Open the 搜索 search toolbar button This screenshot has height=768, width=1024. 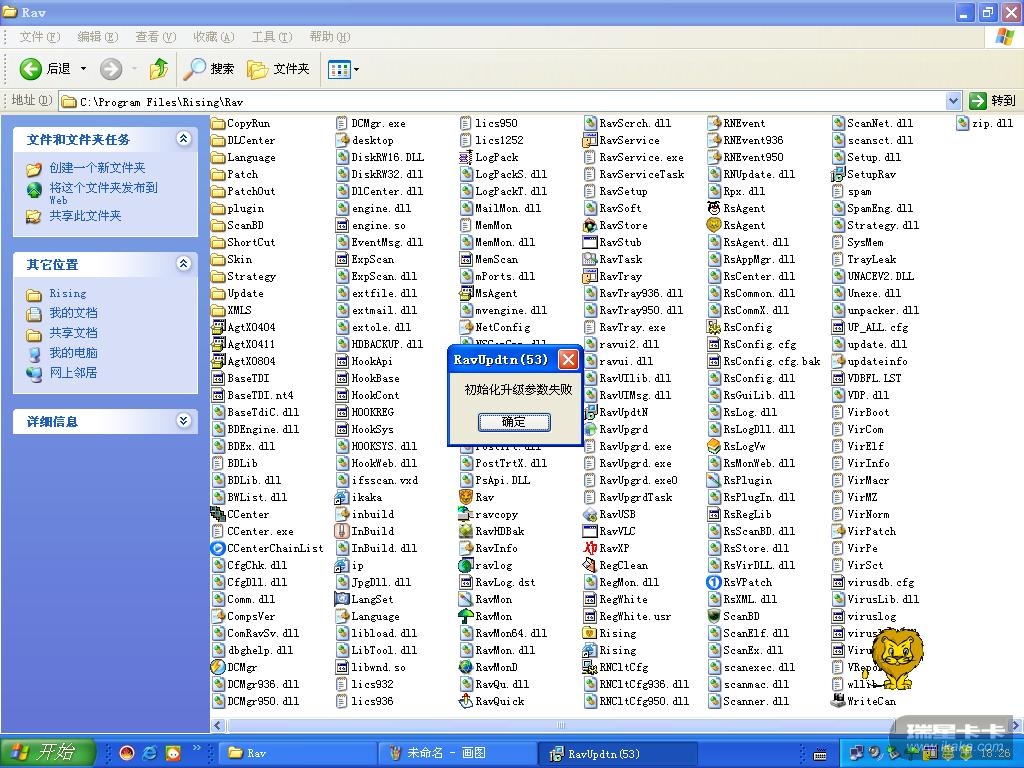[209, 69]
